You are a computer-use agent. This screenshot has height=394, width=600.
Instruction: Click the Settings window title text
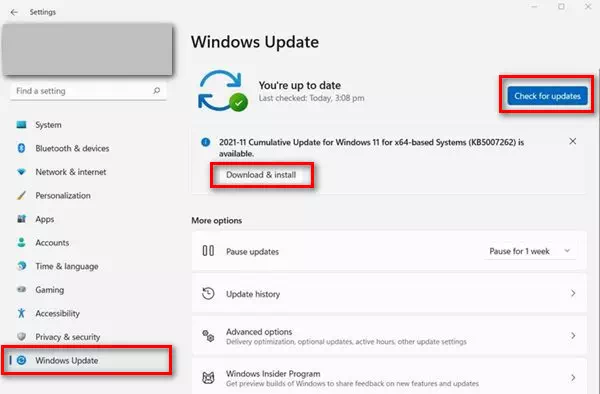(43, 12)
